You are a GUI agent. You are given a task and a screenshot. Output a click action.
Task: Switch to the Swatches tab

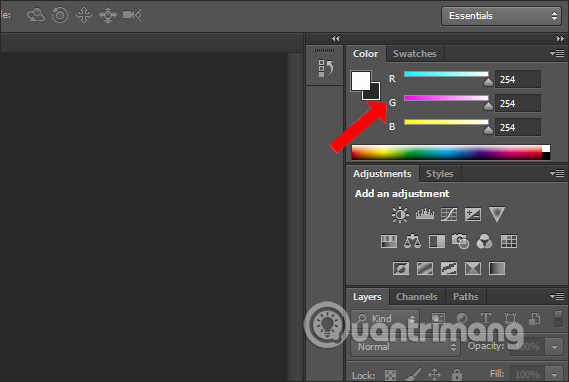[415, 54]
